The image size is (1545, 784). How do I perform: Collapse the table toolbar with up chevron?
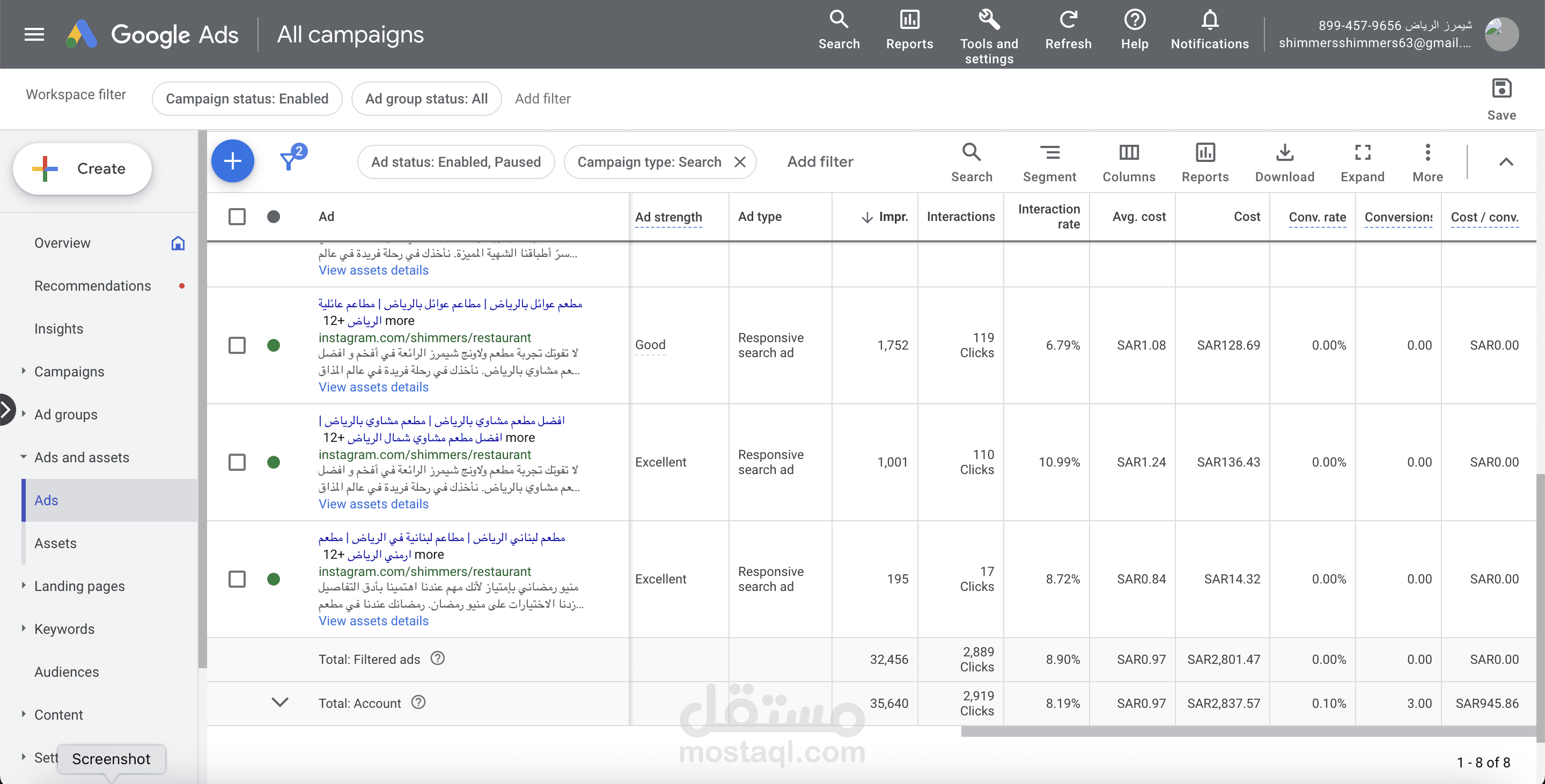1505,162
